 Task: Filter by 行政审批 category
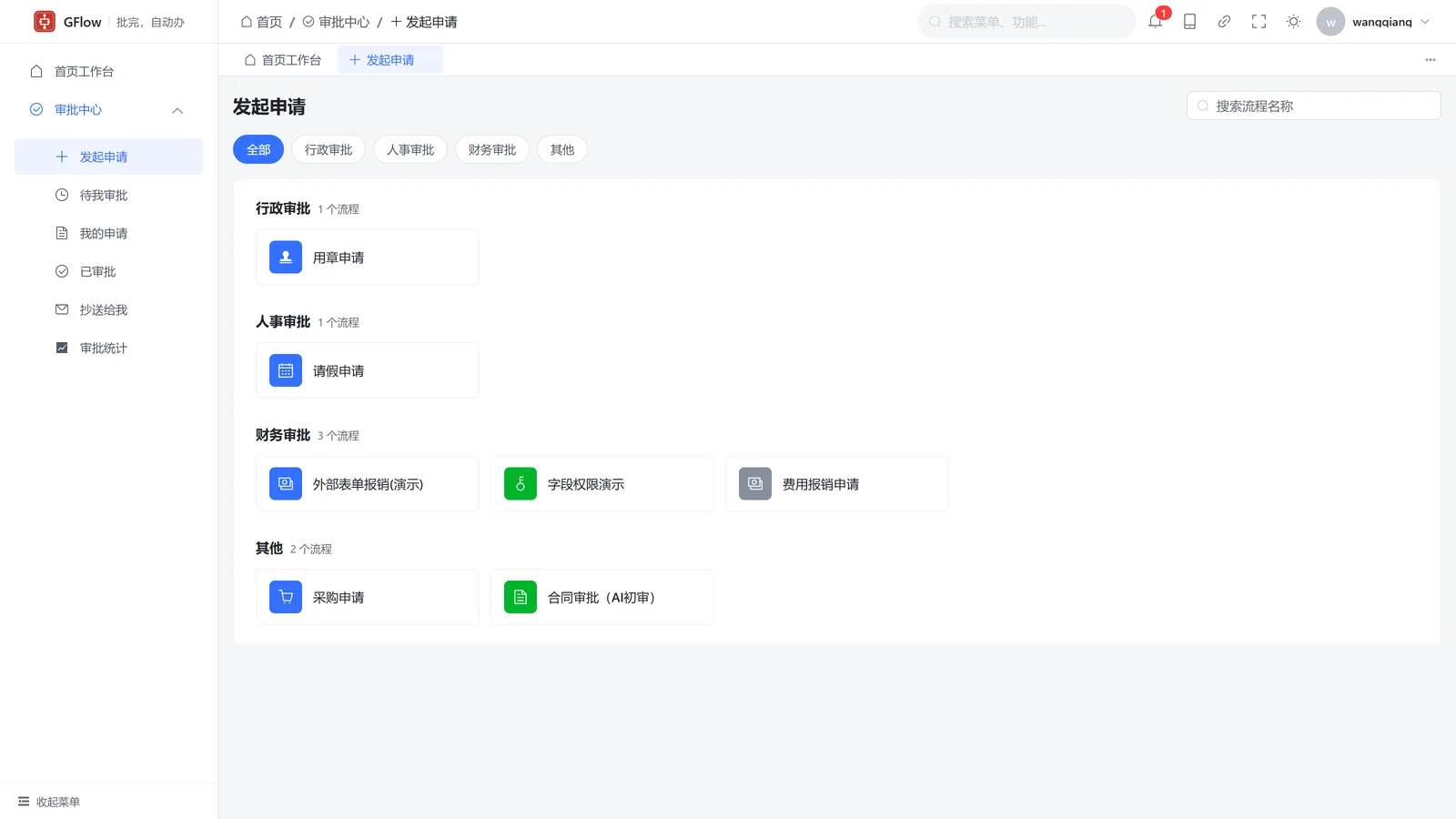[329, 150]
